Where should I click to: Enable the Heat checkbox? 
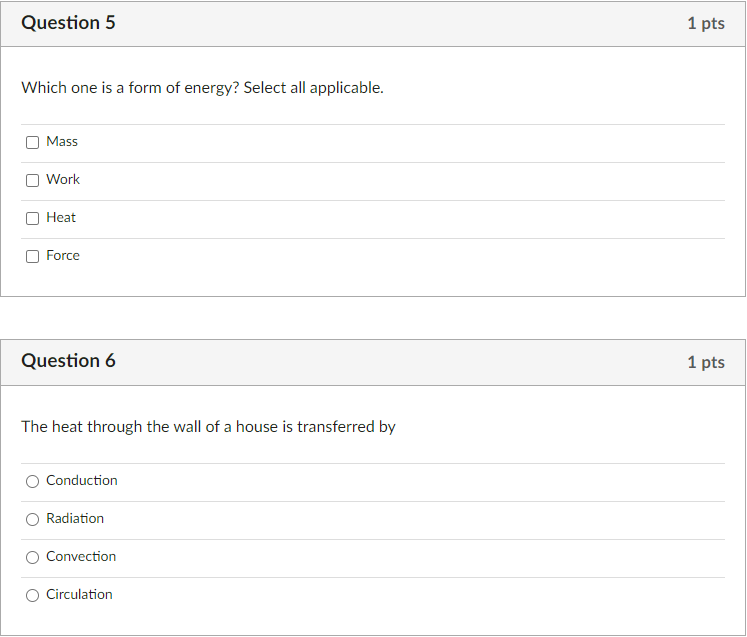pos(32,219)
